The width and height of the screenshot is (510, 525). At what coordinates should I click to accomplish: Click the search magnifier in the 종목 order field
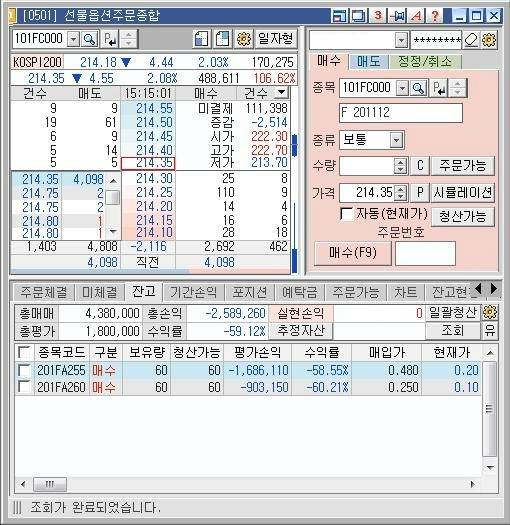point(418,88)
